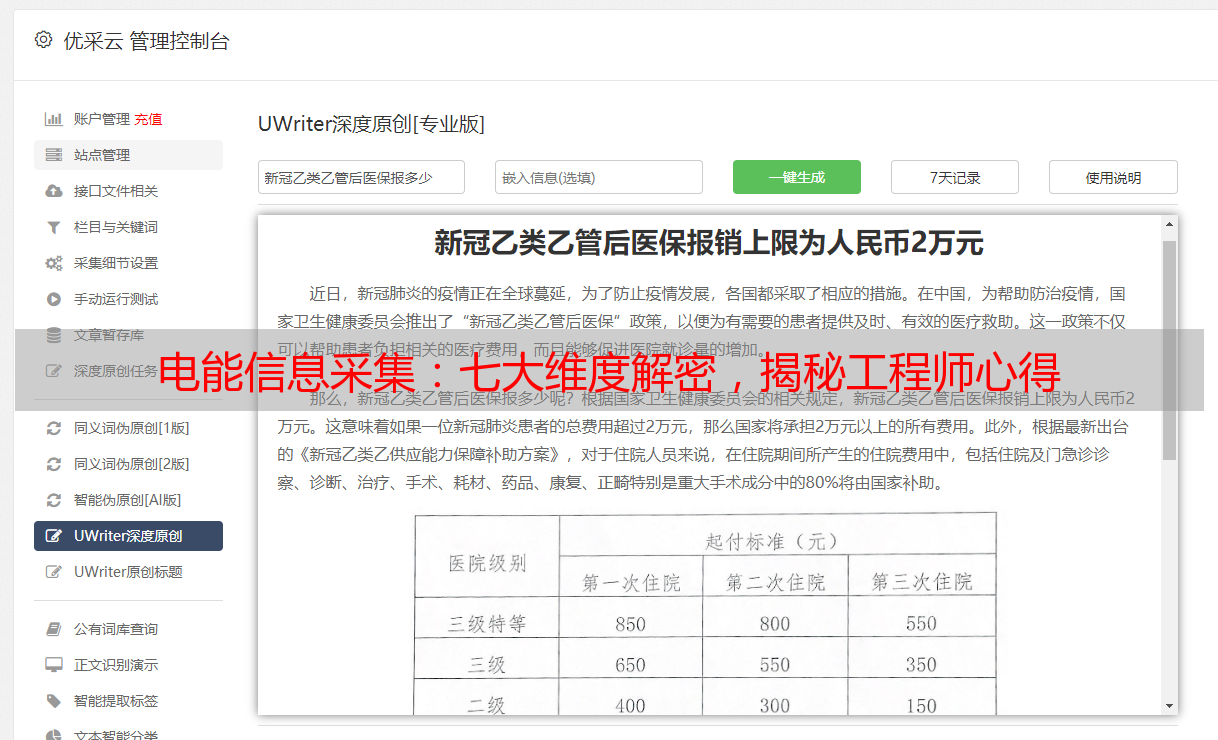Click the article preview scrollbar down arrow

(1169, 706)
